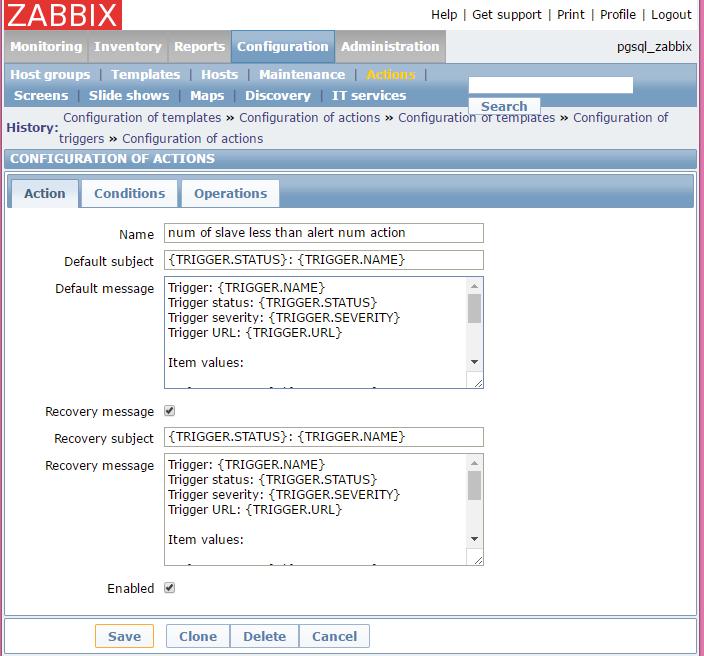This screenshot has height=656, width=704.
Task: Focus the search input field
Action: point(550,85)
